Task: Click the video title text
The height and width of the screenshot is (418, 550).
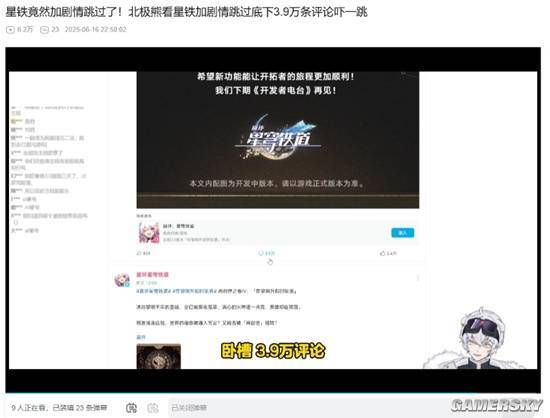Action: pos(187,12)
